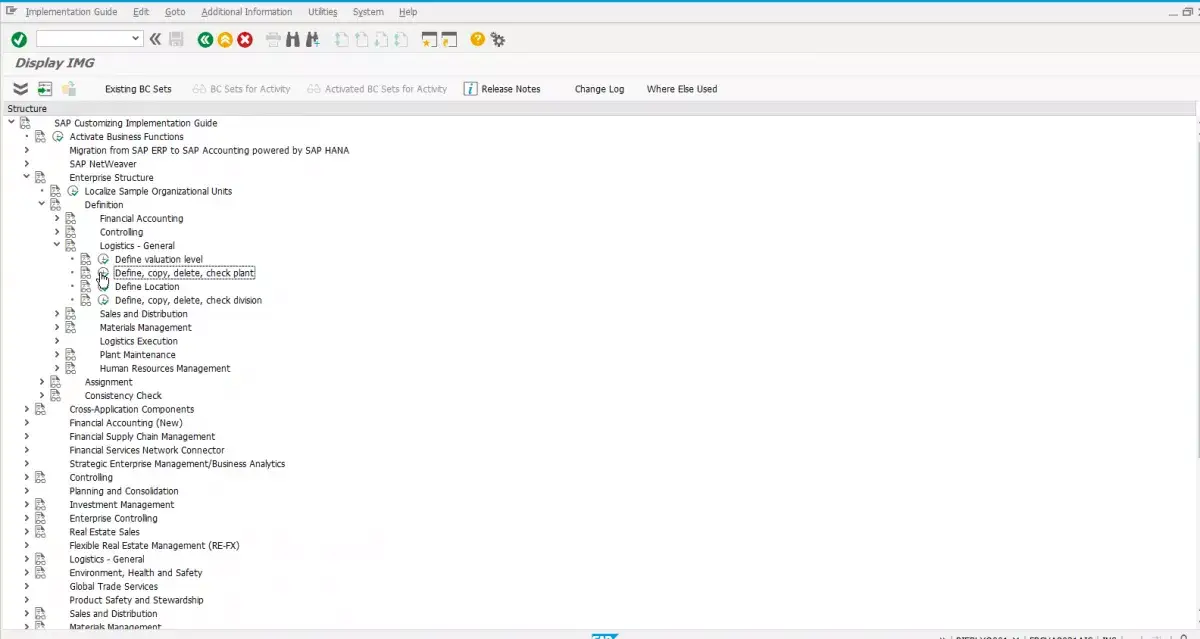Collapse the Logistics - General node under Definition
This screenshot has height=639, width=1200.
tap(57, 245)
